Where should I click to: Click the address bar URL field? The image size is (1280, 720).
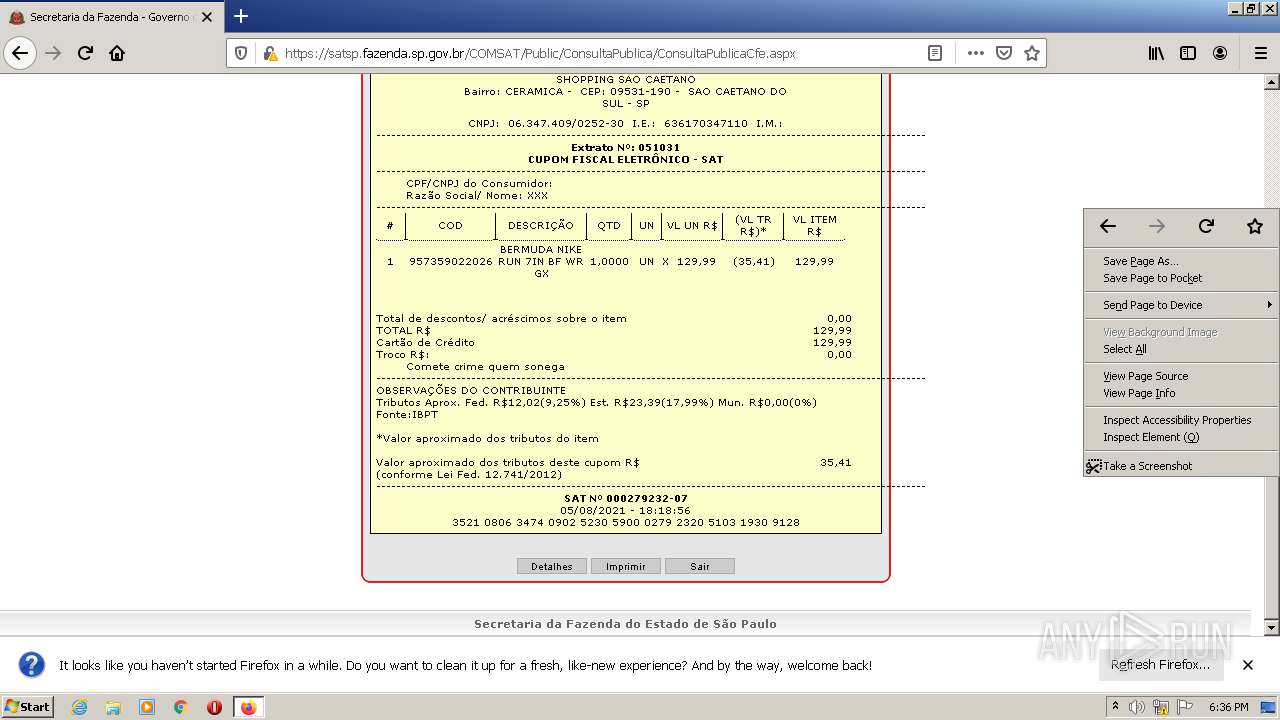tap(598, 53)
